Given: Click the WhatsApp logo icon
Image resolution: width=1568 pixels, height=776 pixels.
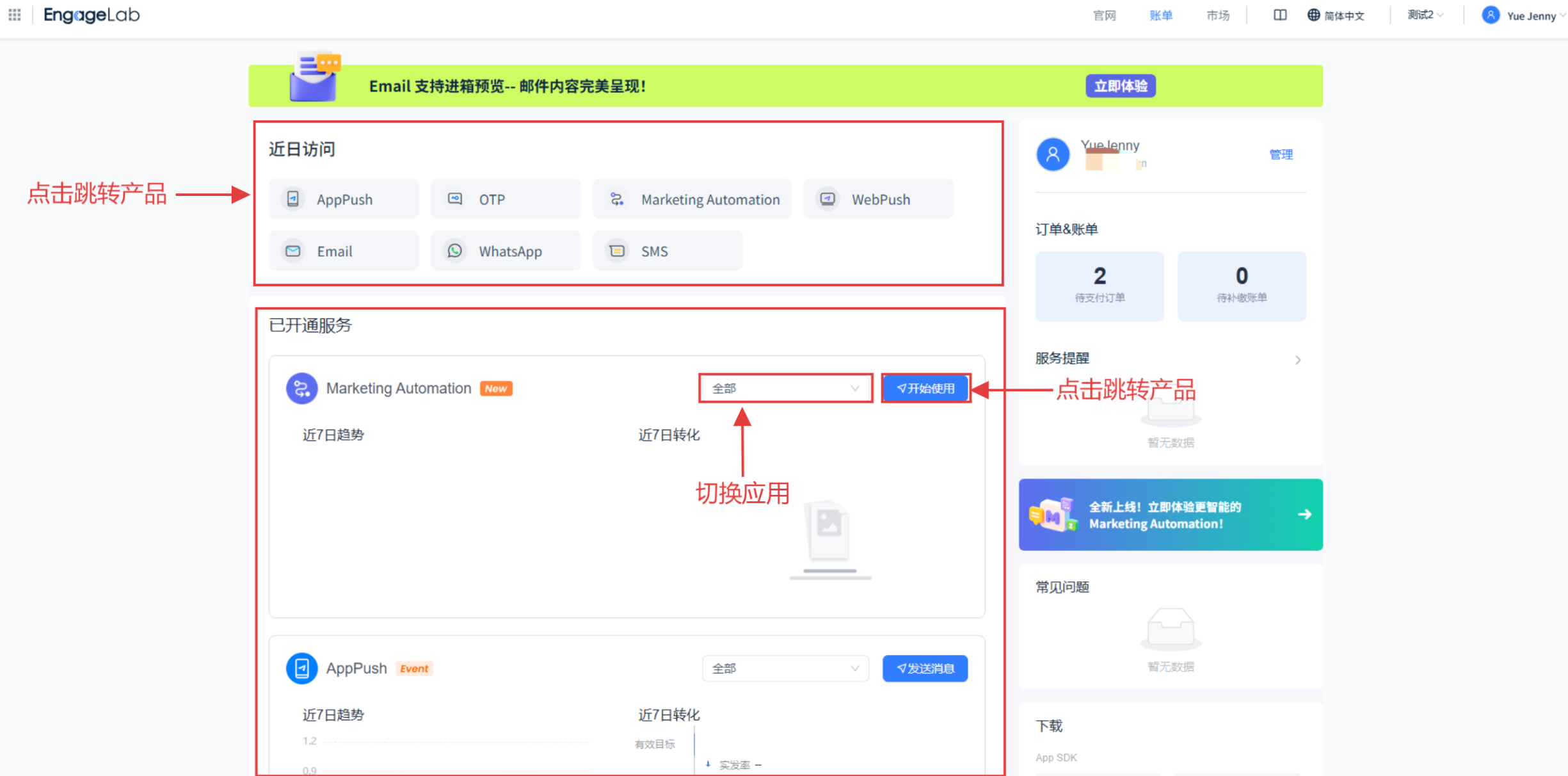Looking at the screenshot, I should 454,251.
